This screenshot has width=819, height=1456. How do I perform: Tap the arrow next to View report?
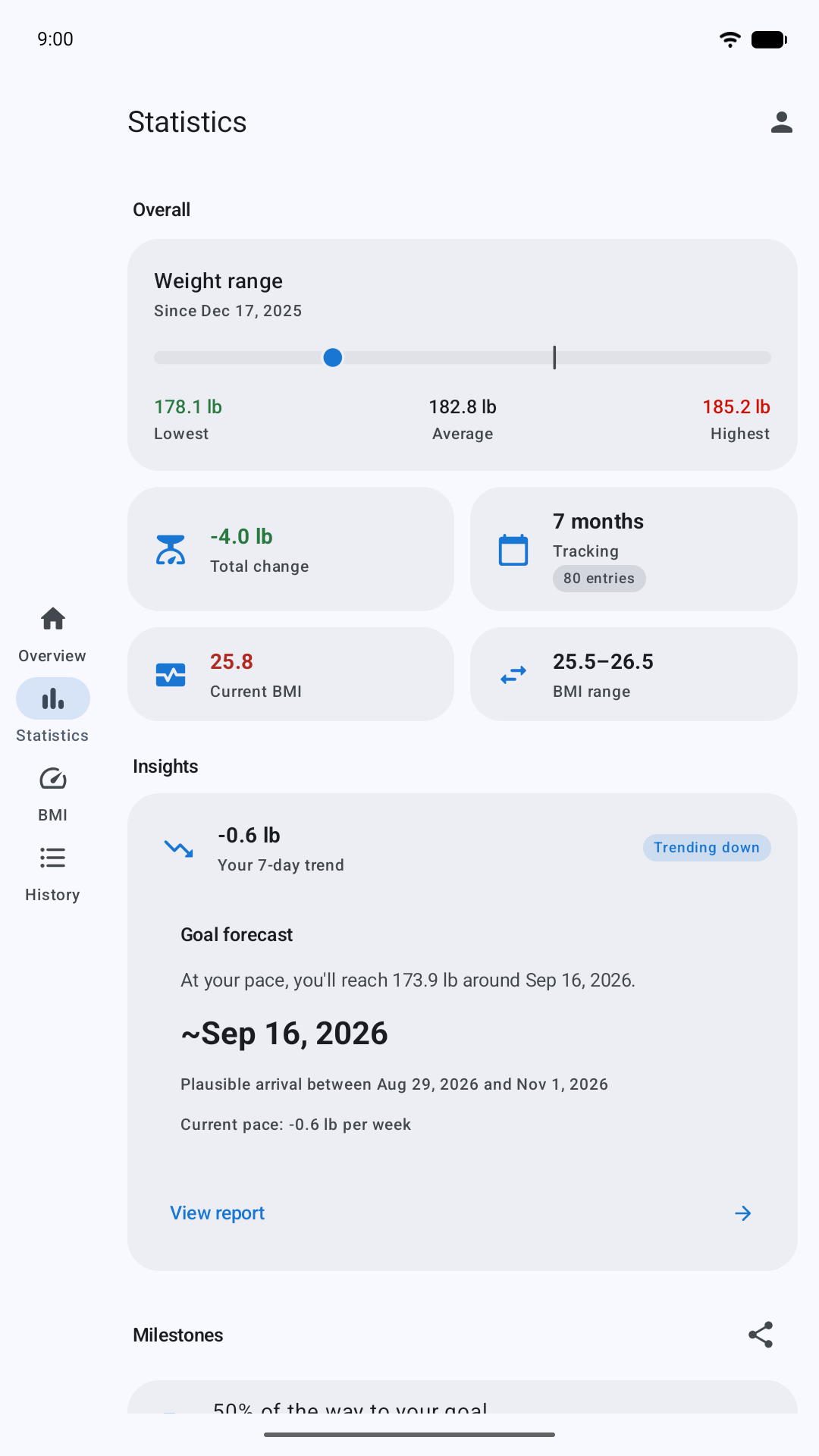pyautogui.click(x=743, y=1213)
